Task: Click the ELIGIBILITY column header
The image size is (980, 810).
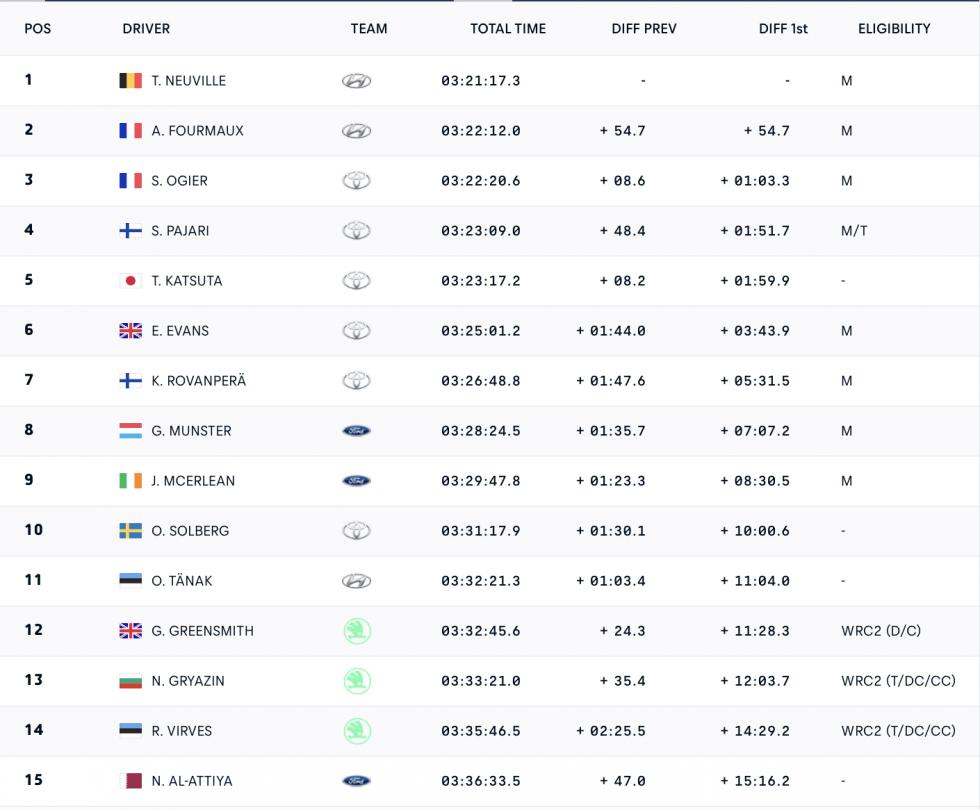Action: pos(894,29)
